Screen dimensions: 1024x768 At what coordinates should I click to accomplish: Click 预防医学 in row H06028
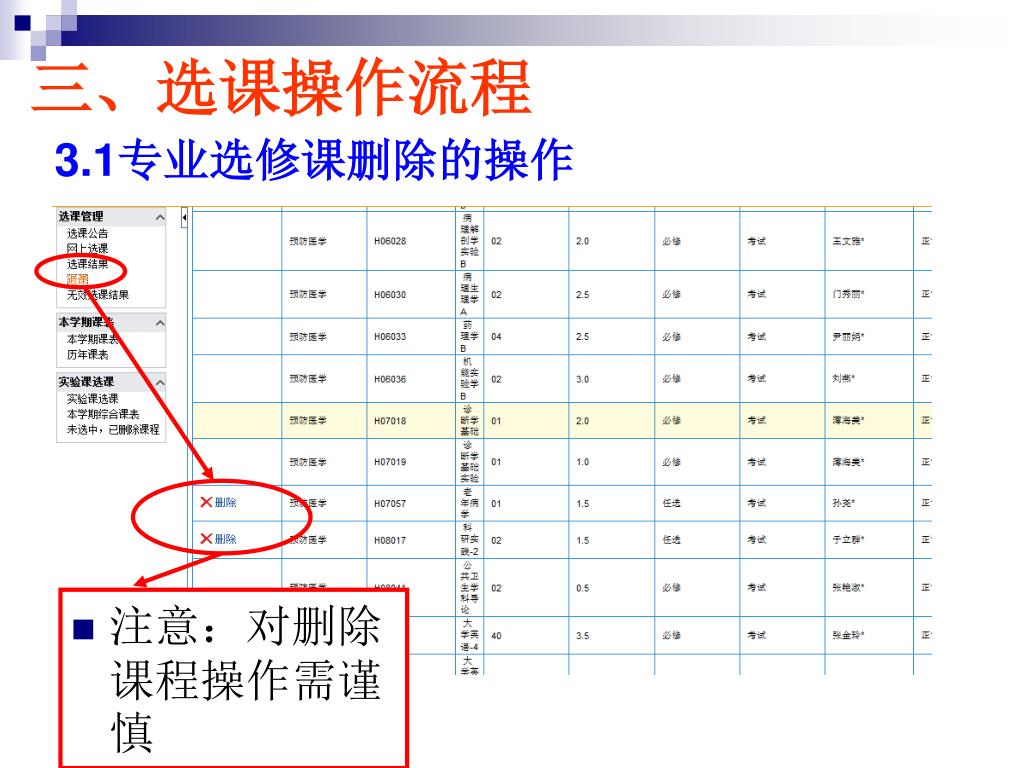(308, 241)
